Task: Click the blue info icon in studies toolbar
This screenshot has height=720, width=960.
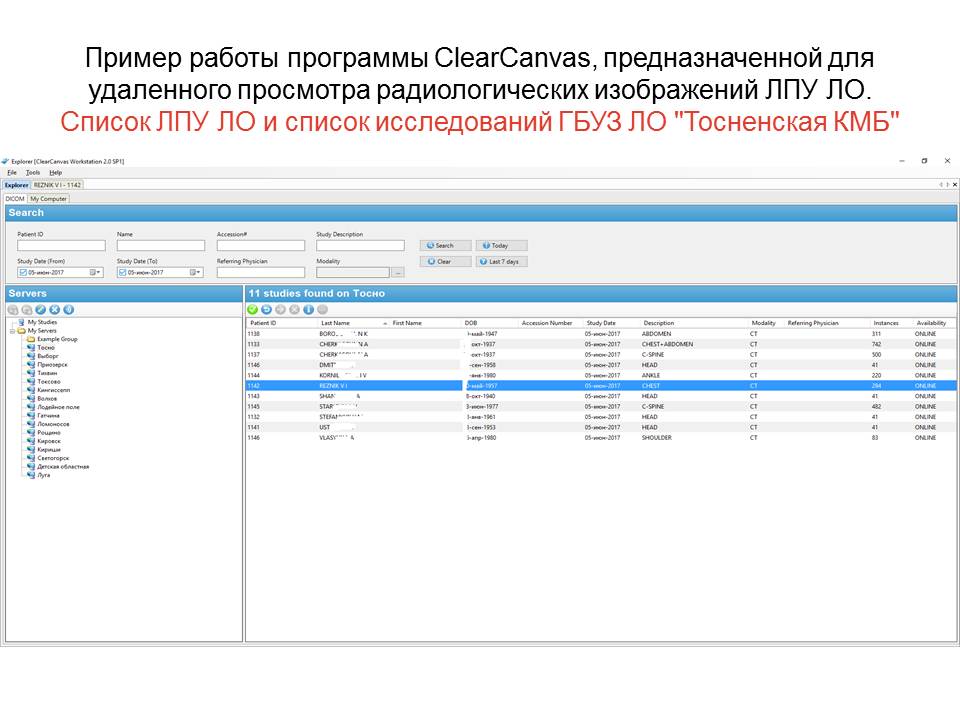Action: (x=308, y=309)
